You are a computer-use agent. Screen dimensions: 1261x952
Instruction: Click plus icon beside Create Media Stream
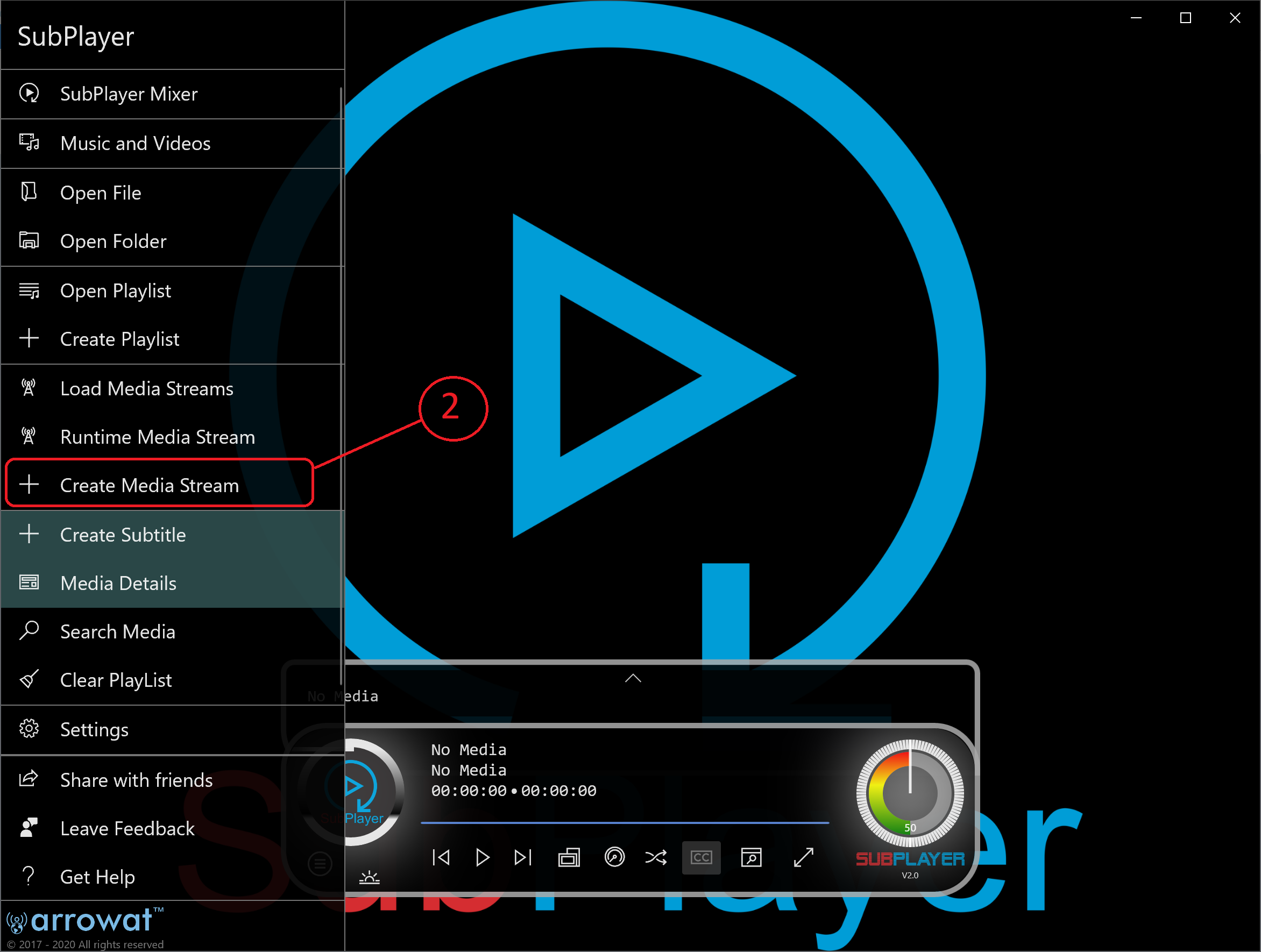point(29,485)
